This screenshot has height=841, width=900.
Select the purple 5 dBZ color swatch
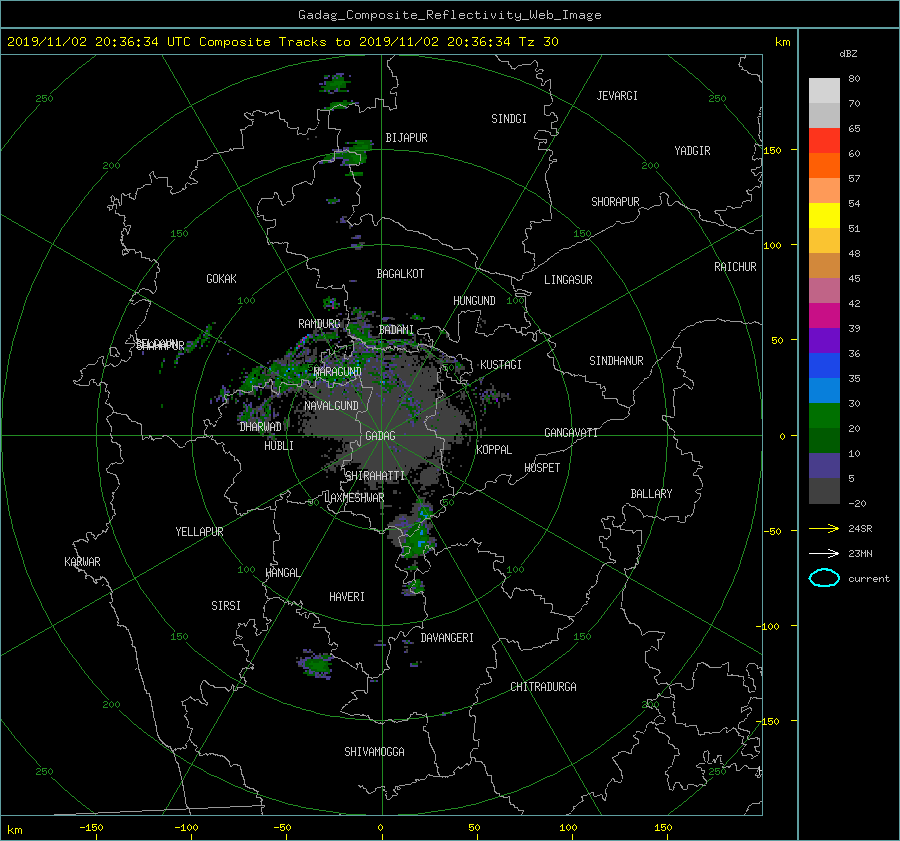[824, 466]
